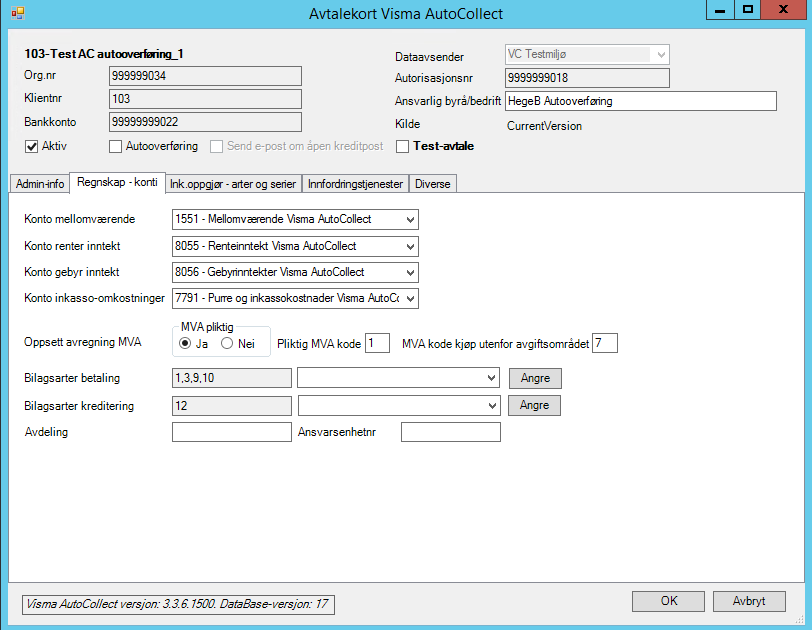Close the Avtalekort window

783,10
